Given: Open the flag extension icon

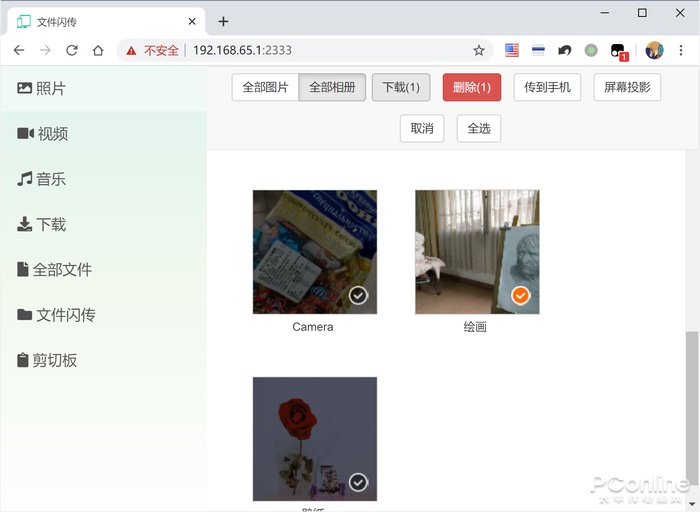Looking at the screenshot, I should tap(512, 50).
